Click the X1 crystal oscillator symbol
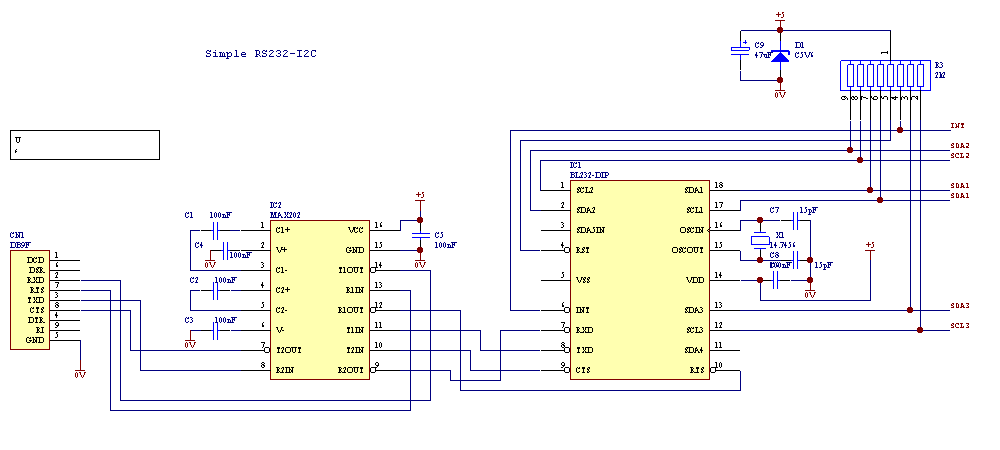This screenshot has width=1000, height=450. point(758,240)
